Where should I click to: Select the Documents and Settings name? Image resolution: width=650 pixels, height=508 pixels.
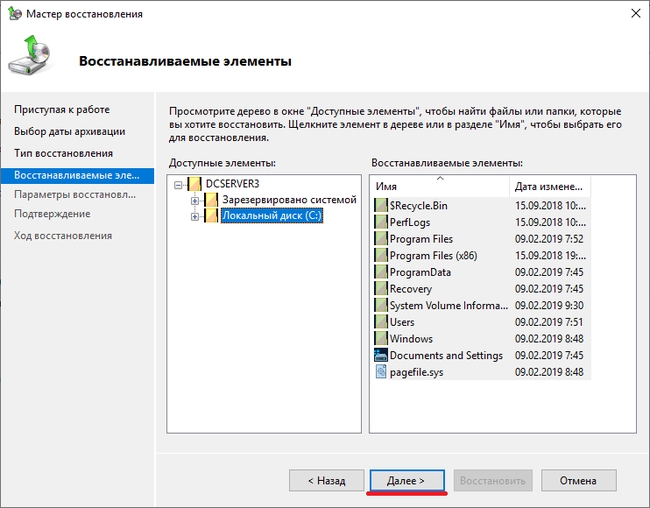pos(446,355)
